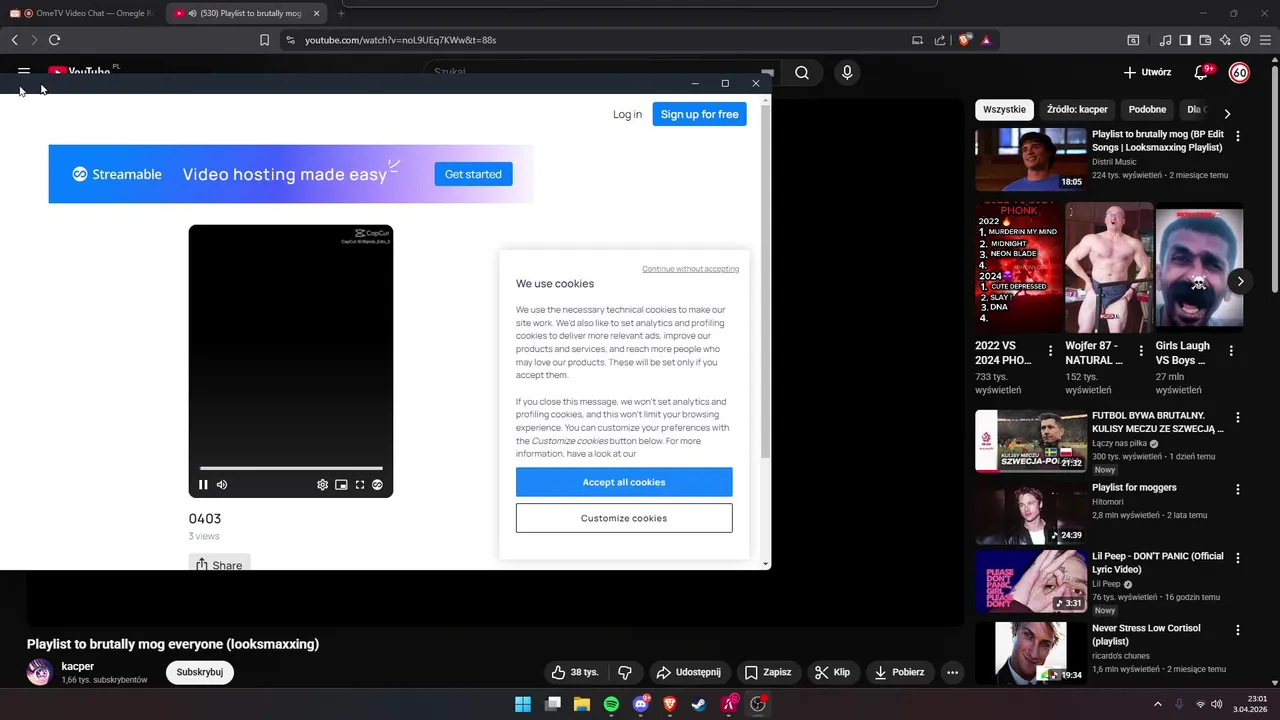
Task: Click Utwórz create button on YouTube
Action: (1147, 72)
